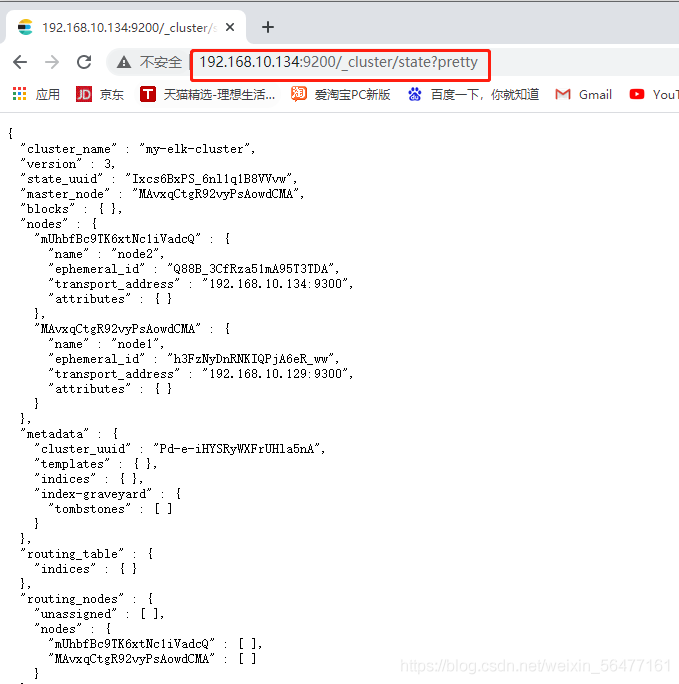Click node ID "MAvxqCtgR92vyPsAowdCMA" in nodes block

coord(117,329)
